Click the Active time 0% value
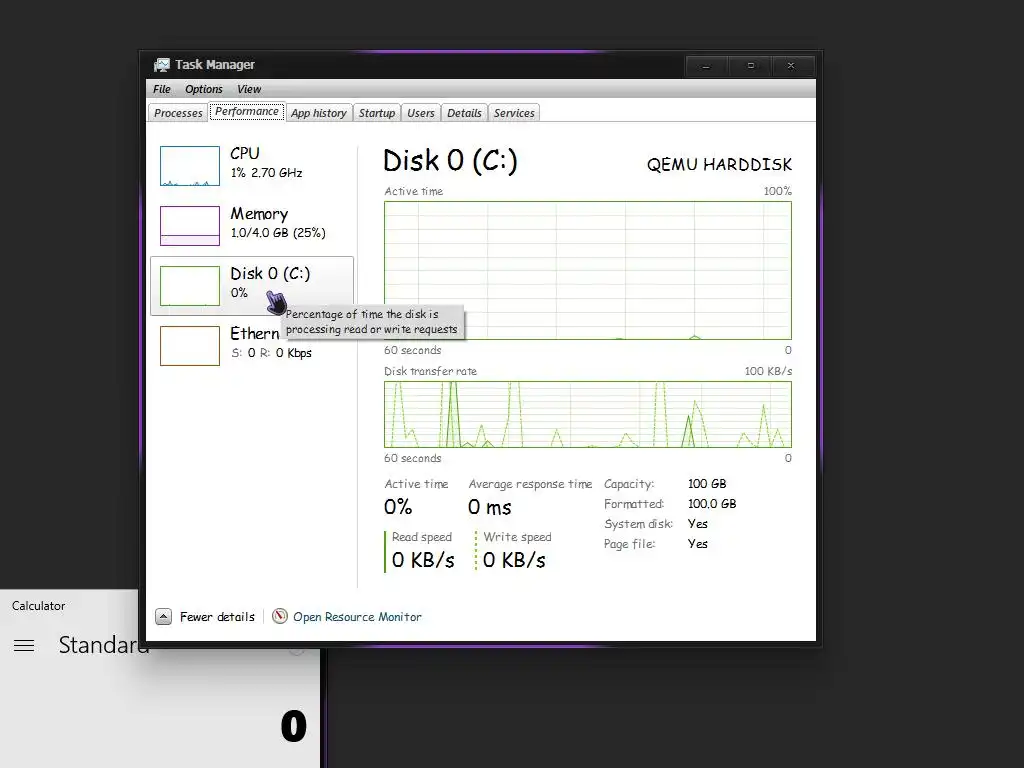Screen dimensions: 1024x768 pos(398,507)
